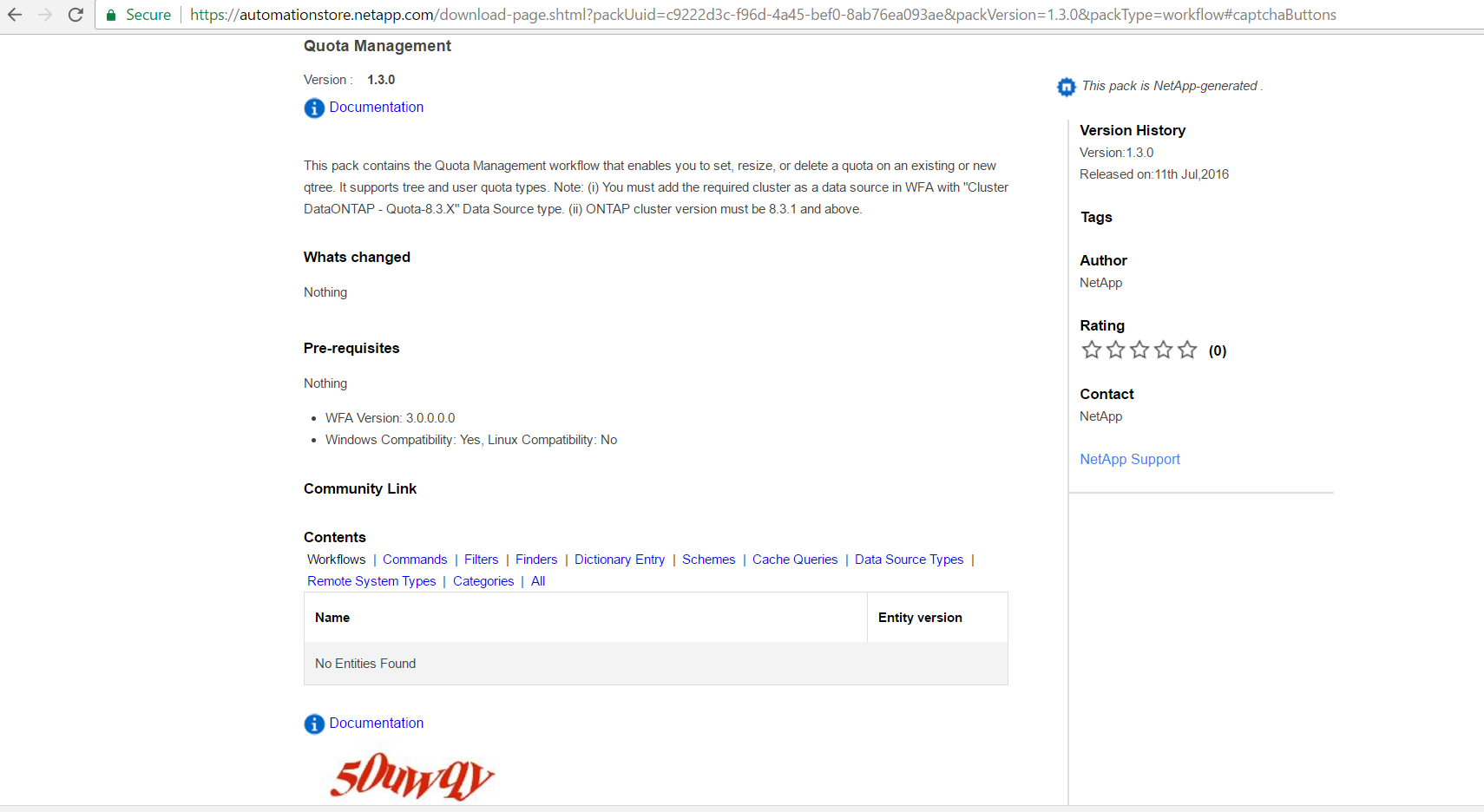Open the top Documentation link
The height and width of the screenshot is (812, 1484).
[377, 107]
